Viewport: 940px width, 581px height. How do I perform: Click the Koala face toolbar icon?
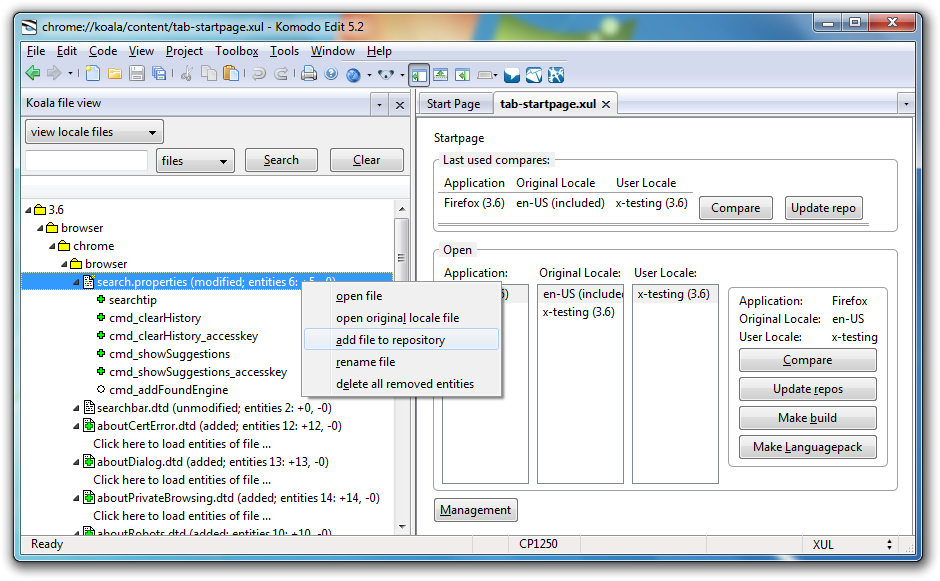385,74
